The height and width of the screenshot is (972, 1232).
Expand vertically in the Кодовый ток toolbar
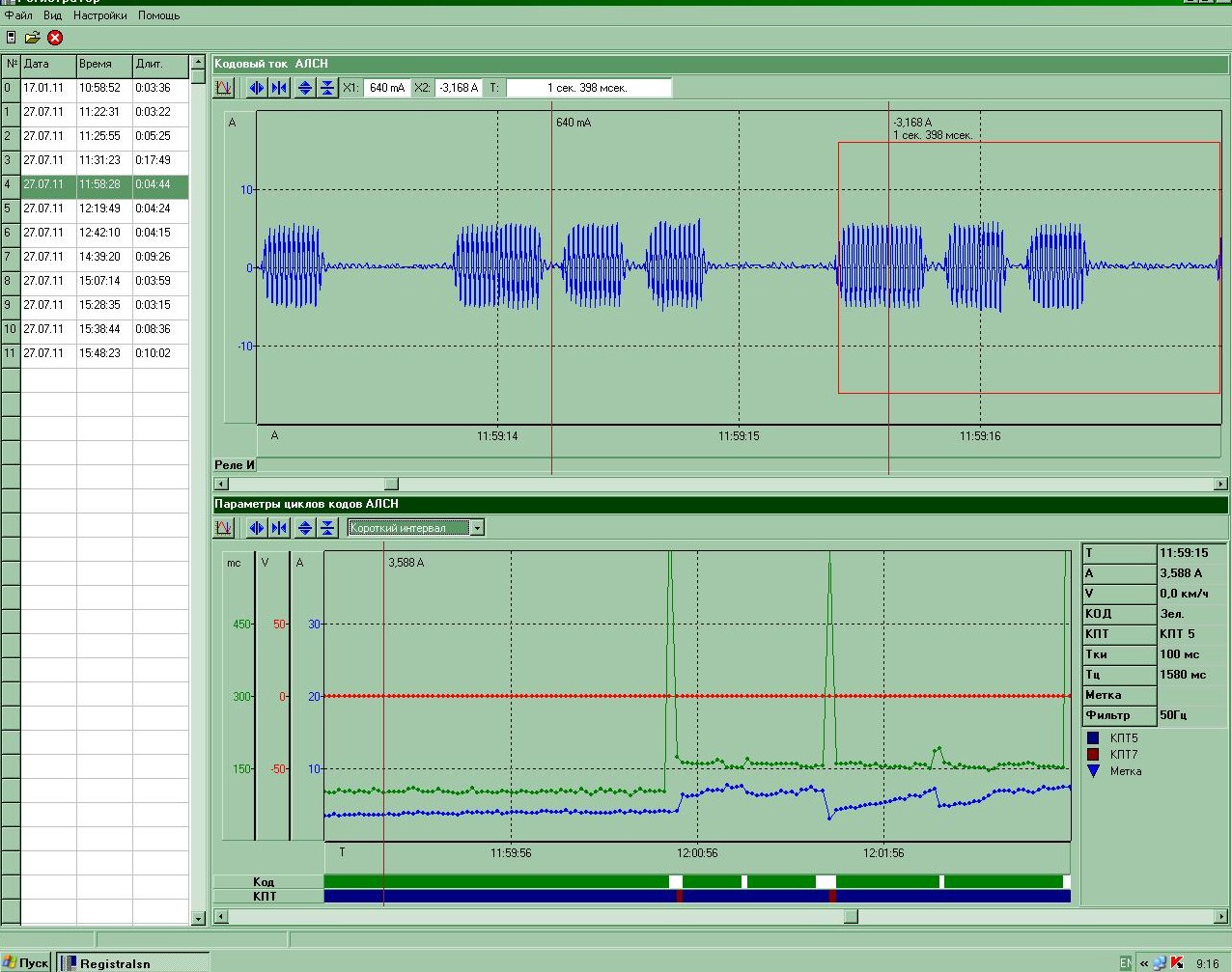pyautogui.click(x=305, y=88)
